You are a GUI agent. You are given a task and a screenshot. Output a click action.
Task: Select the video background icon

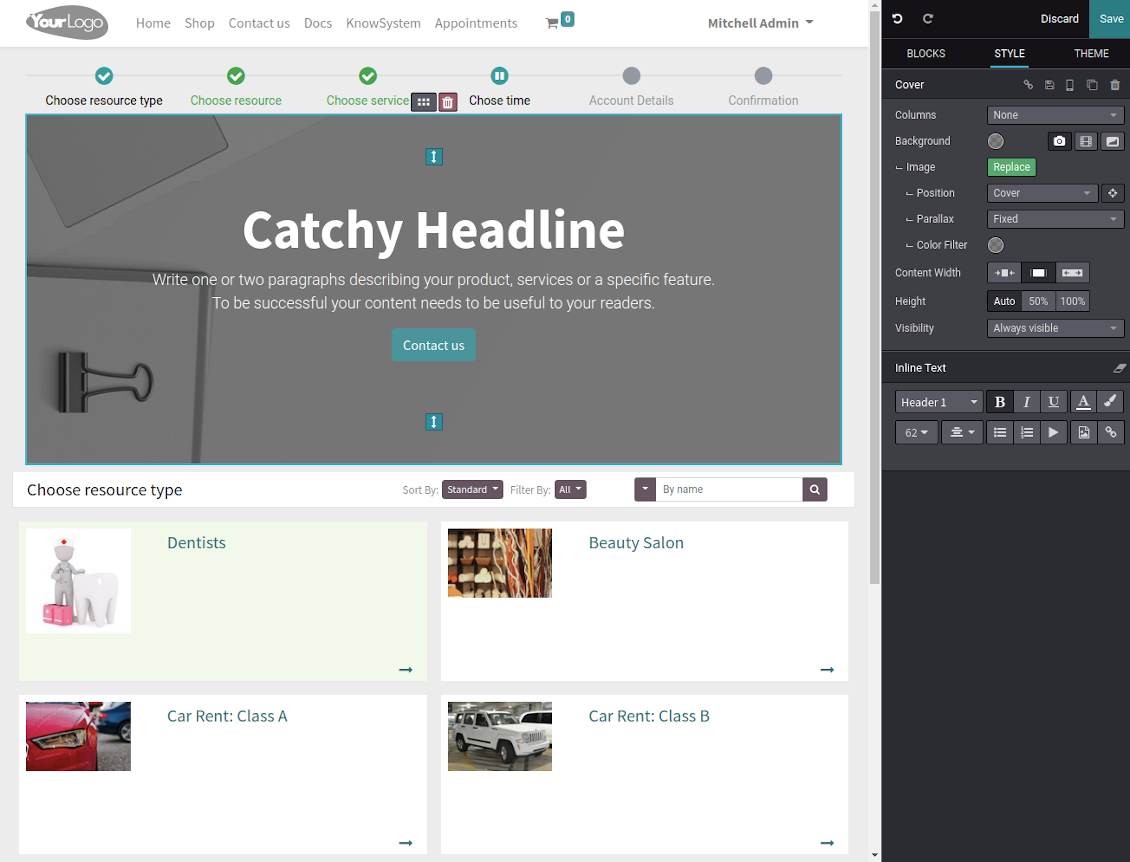(1086, 141)
